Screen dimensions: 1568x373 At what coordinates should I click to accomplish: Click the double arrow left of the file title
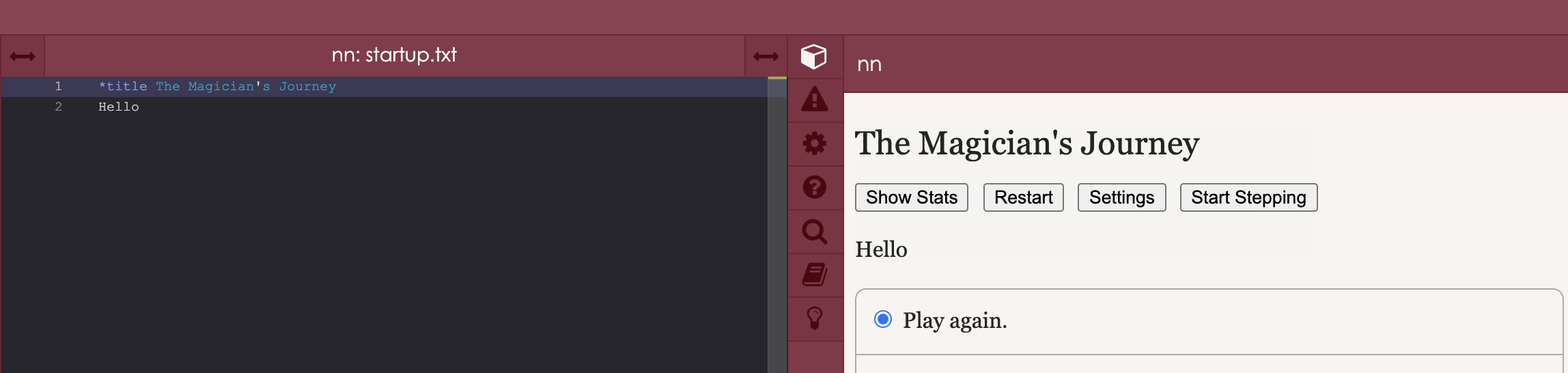23,56
